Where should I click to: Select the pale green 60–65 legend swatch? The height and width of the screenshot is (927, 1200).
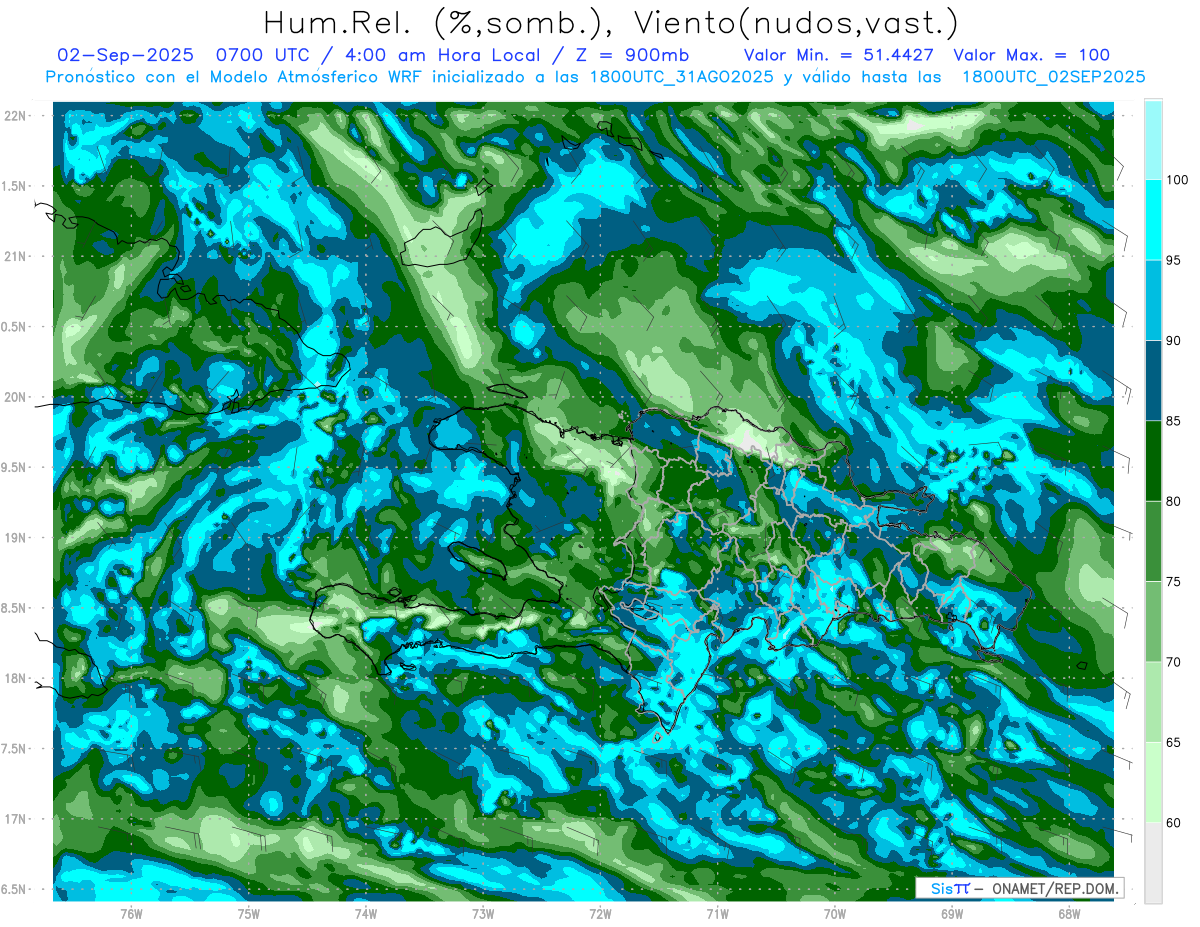pyautogui.click(x=1153, y=782)
